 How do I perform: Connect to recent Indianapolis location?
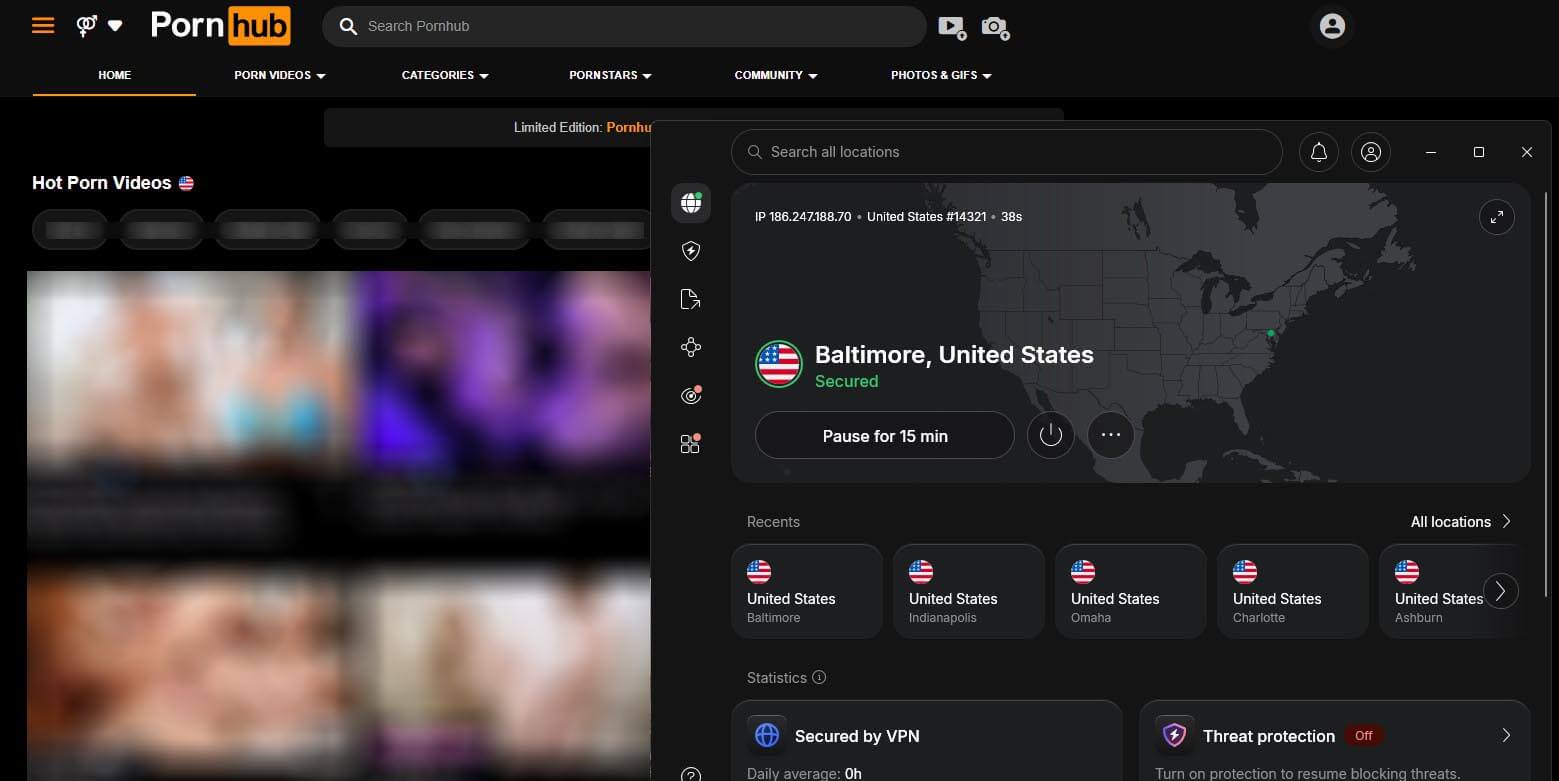click(969, 591)
